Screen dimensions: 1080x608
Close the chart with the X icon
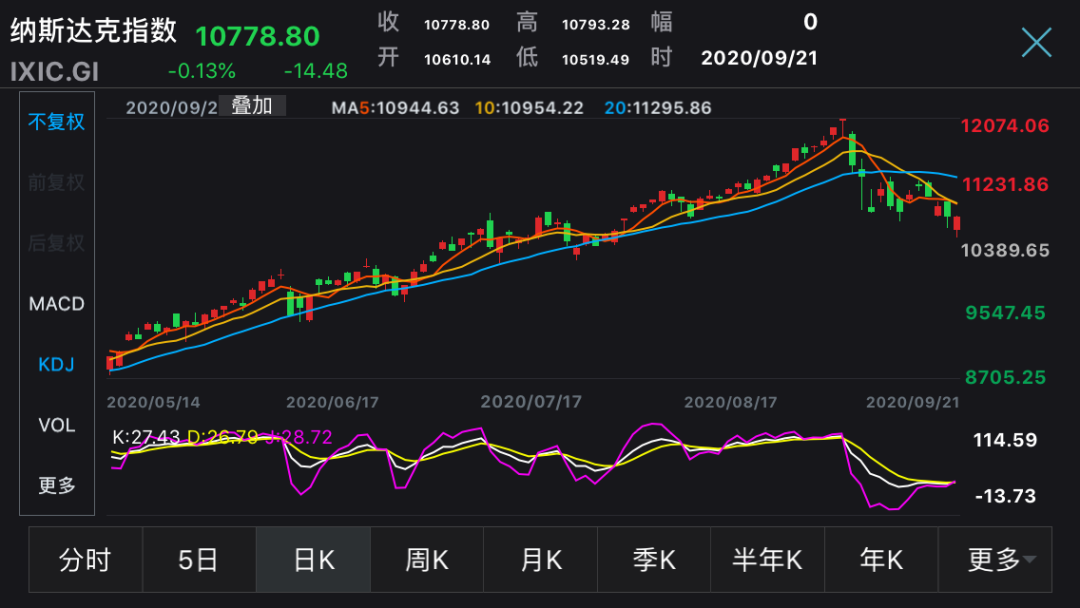click(x=1036, y=43)
